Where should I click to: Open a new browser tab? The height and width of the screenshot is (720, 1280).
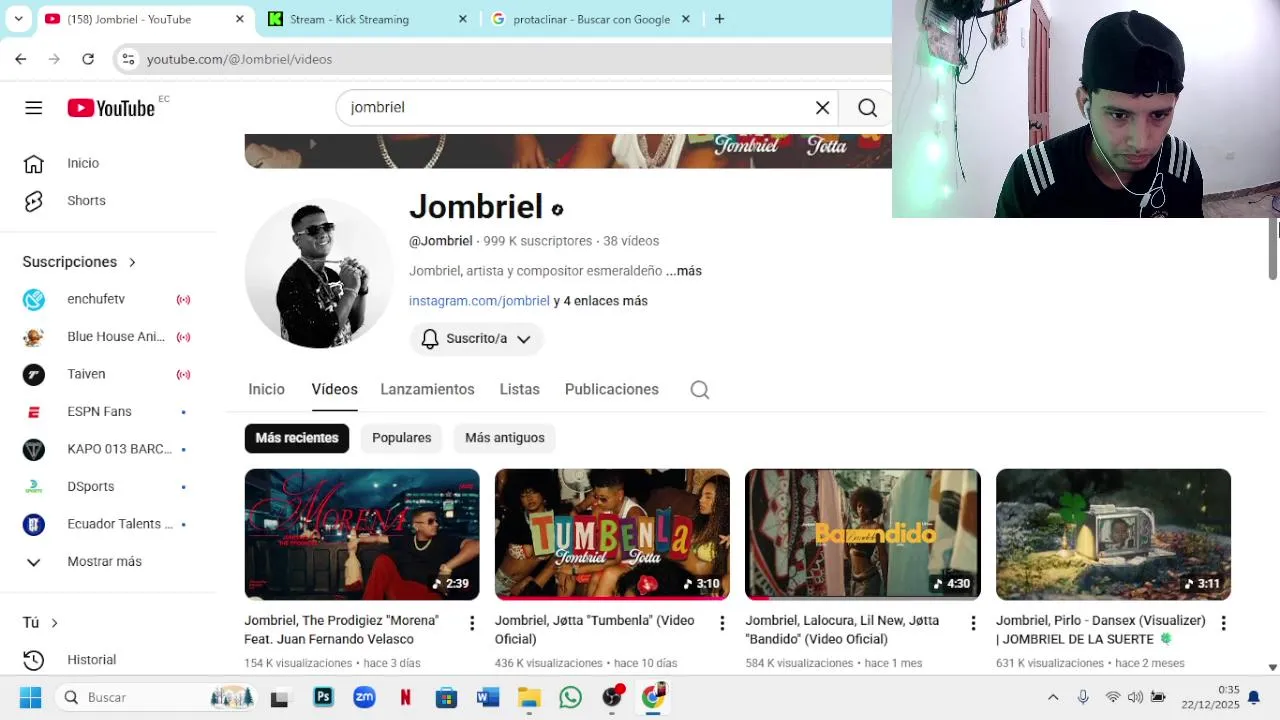tap(719, 19)
